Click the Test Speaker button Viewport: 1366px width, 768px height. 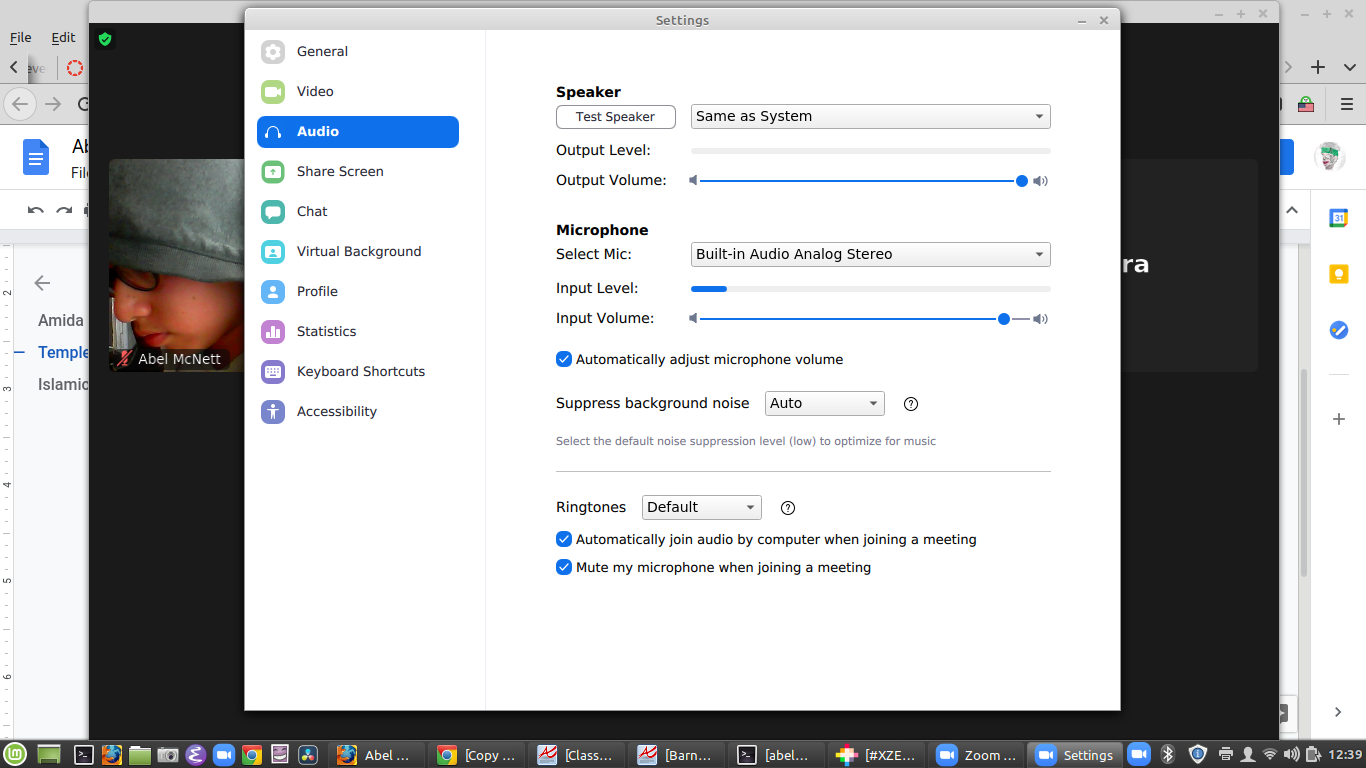[x=616, y=117]
